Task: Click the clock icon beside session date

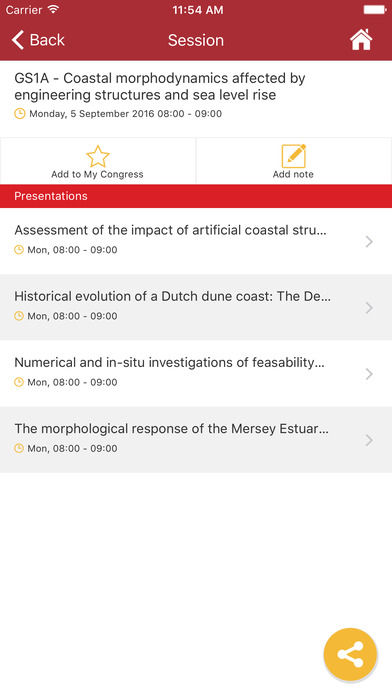Action: click(20, 114)
